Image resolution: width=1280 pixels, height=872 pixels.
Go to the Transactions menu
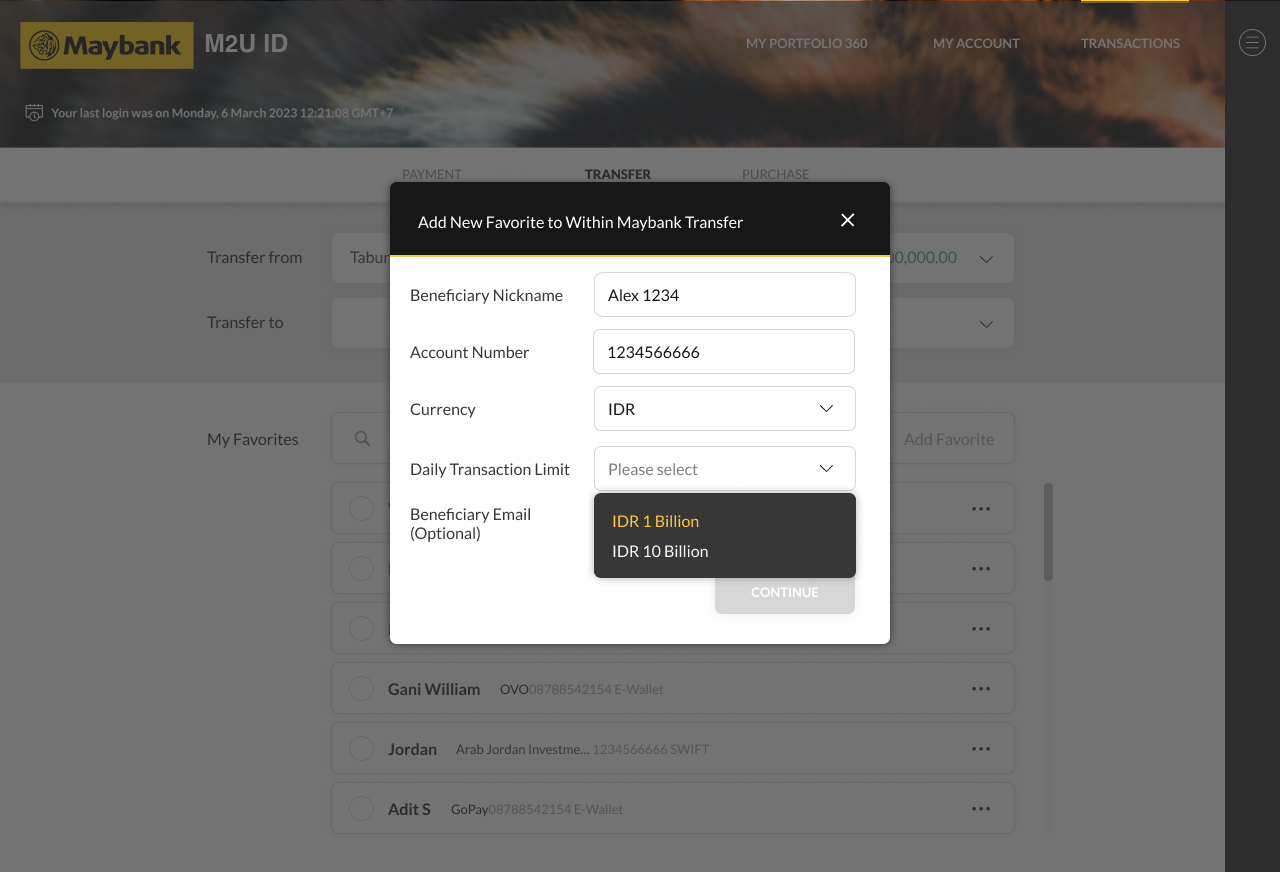tap(1130, 43)
